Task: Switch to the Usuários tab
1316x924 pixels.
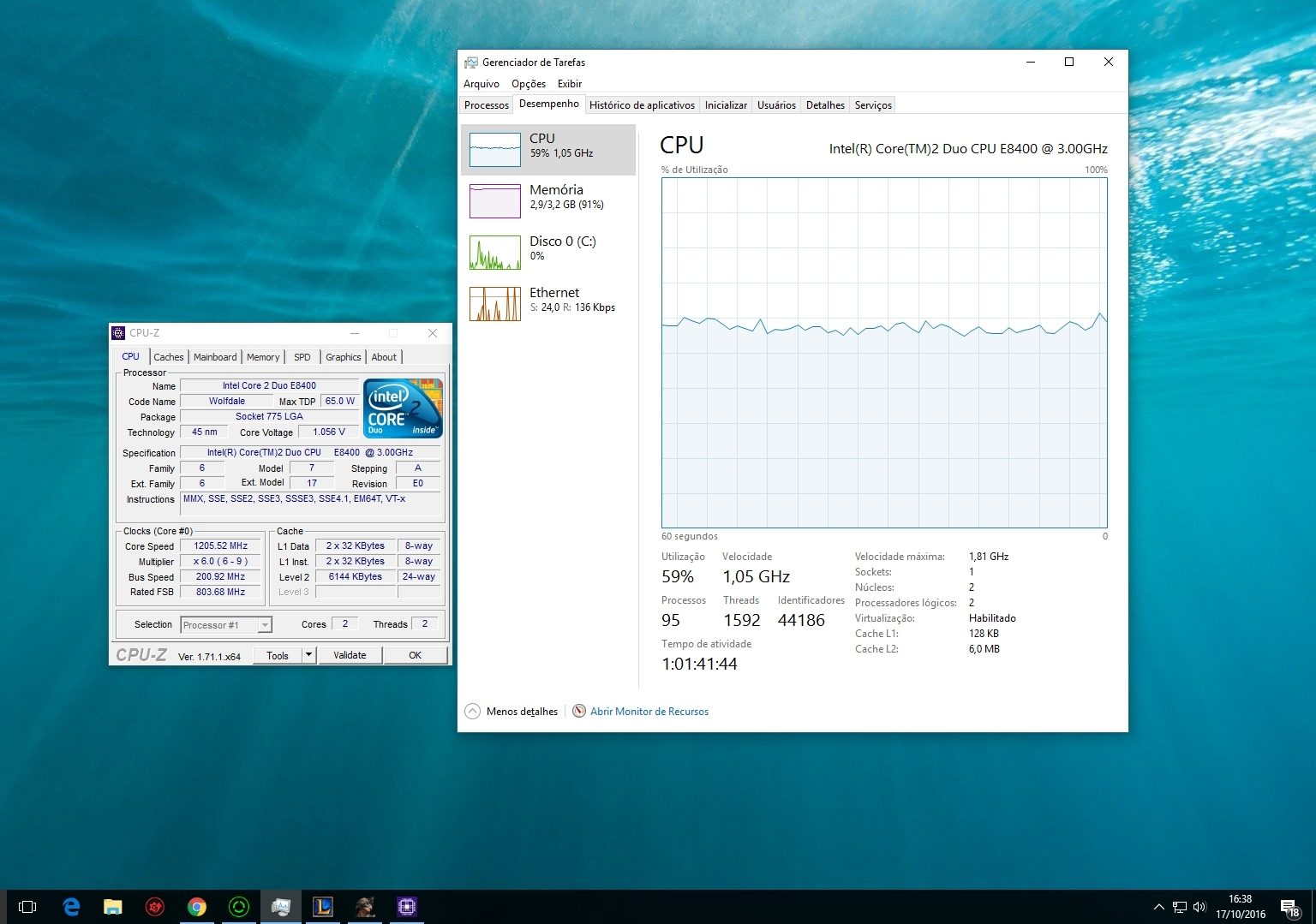Action: [x=776, y=105]
